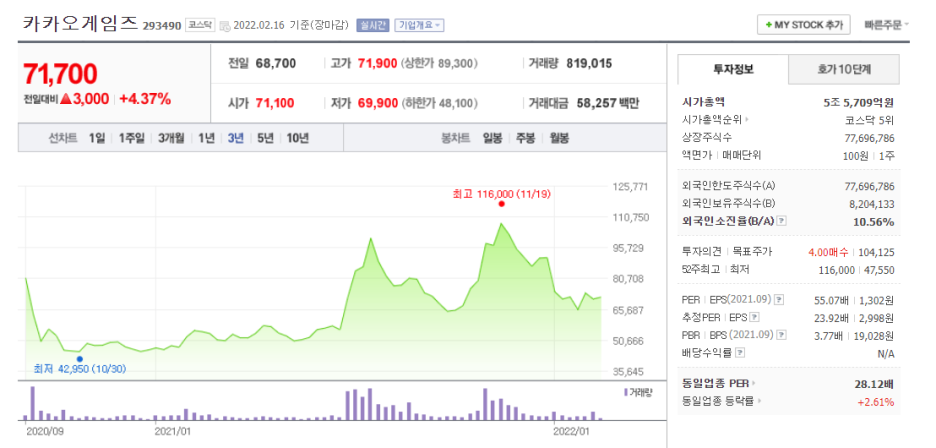Click the current price 71,700
The image size is (936, 448).
click(60, 74)
